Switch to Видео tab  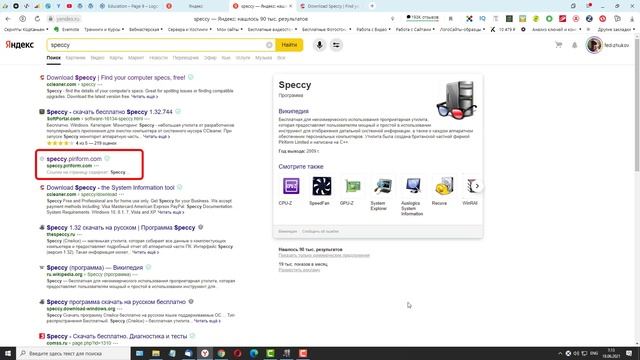98,58
